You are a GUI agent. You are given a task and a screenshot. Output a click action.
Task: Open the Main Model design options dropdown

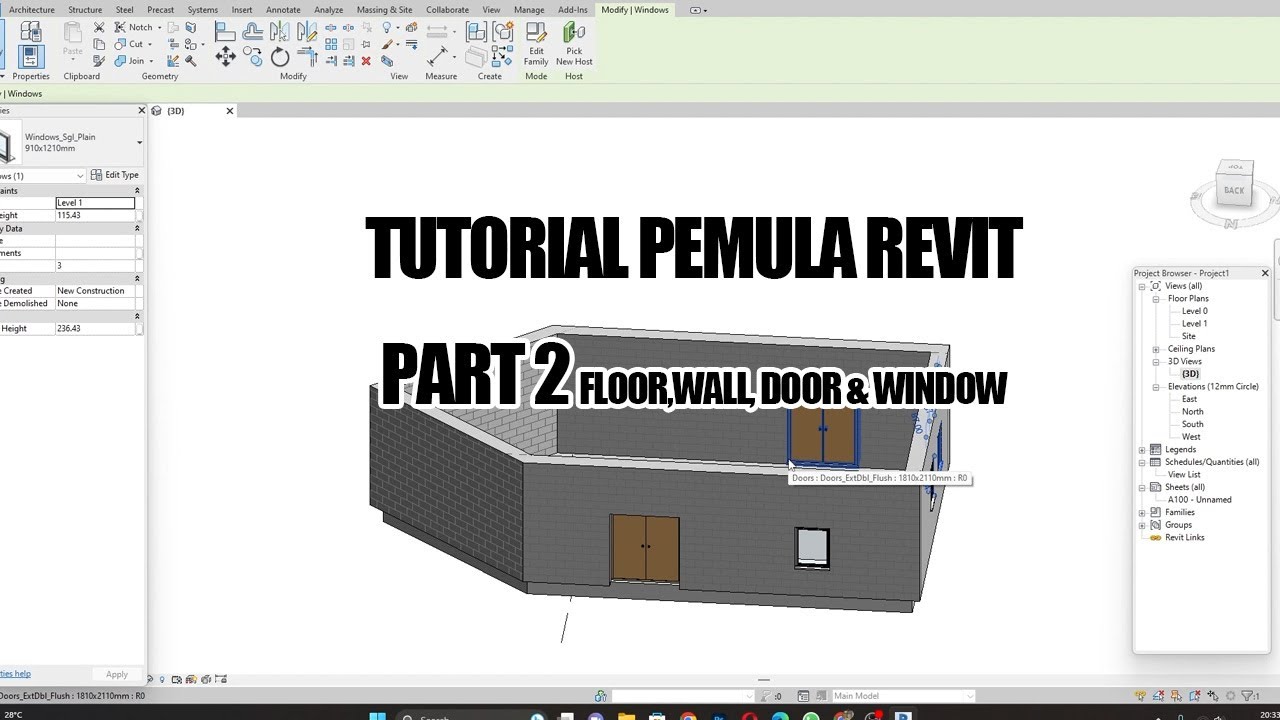pos(970,696)
